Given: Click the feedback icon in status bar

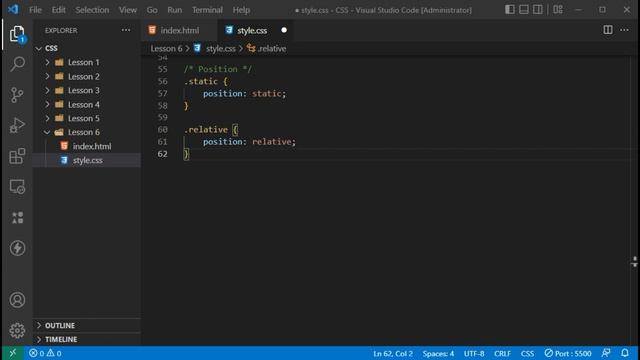Looking at the screenshot, I should 606,353.
